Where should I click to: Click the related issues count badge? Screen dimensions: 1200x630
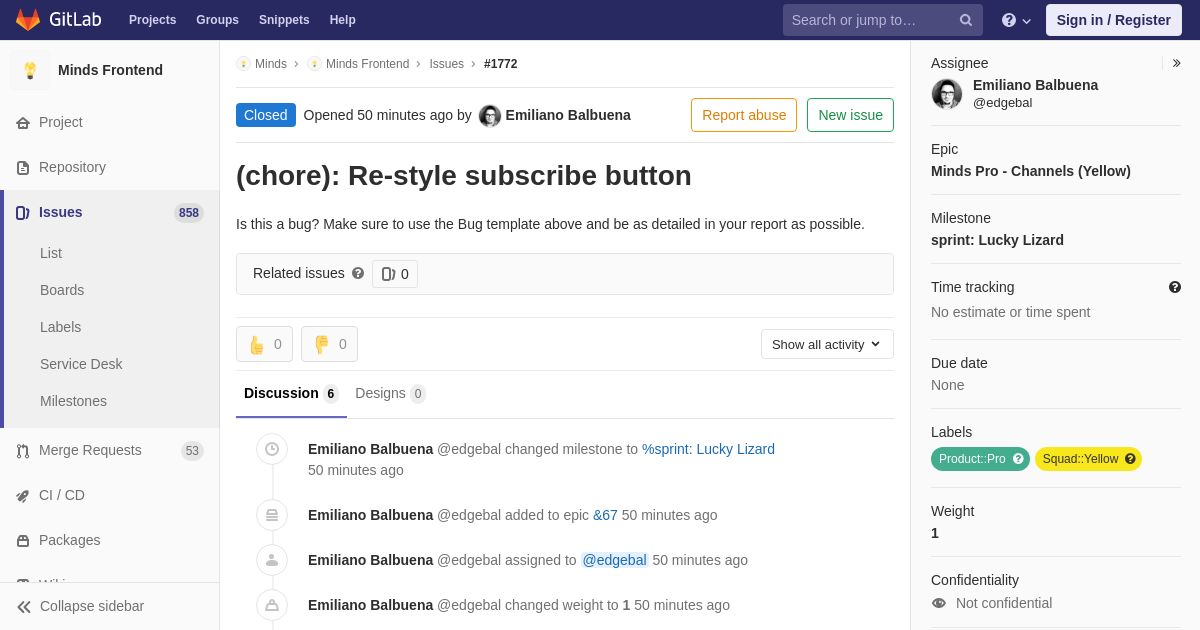coord(395,274)
